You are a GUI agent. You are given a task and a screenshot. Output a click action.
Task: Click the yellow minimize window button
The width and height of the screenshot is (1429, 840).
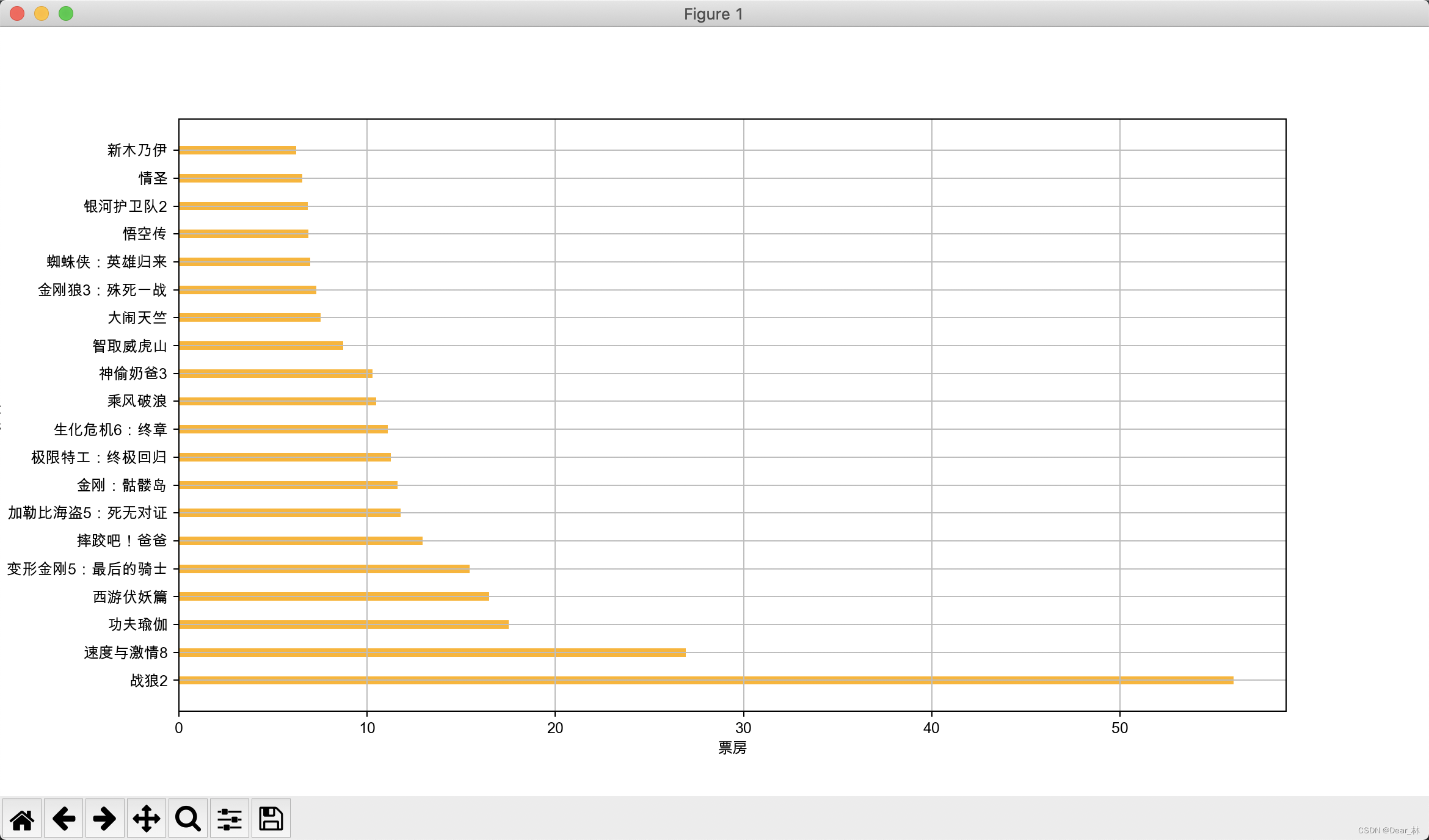point(42,13)
